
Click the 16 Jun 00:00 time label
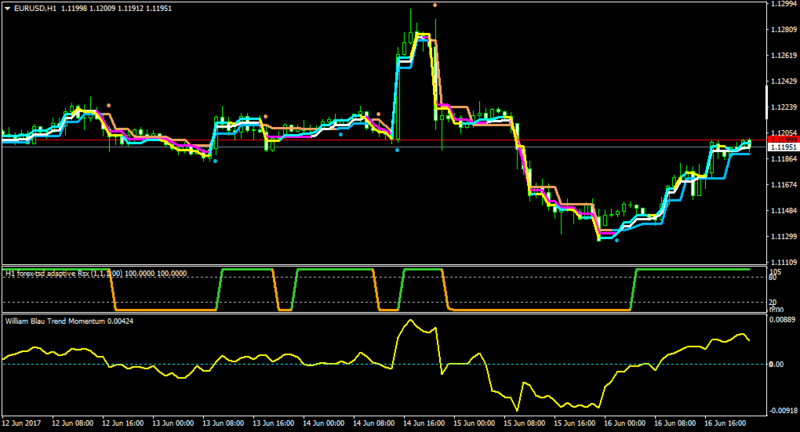coord(624,423)
